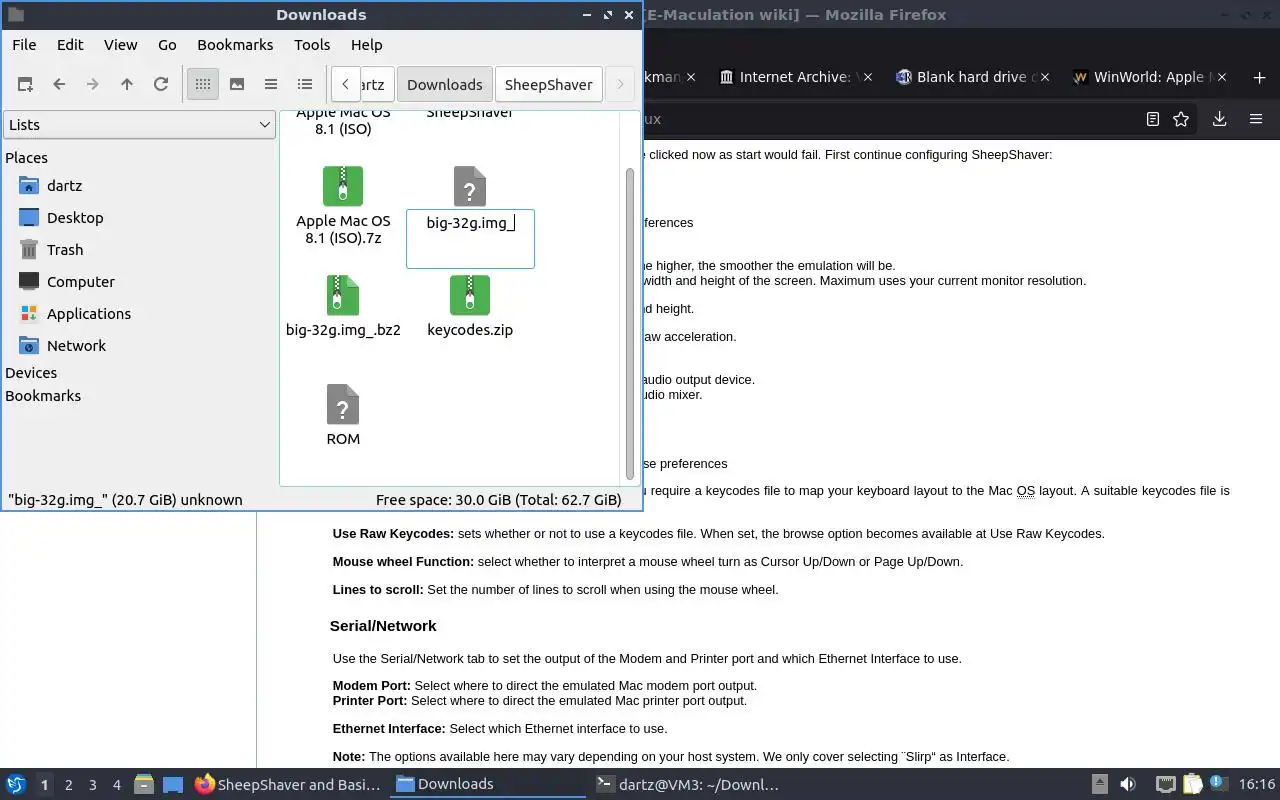Switch to detailed list view mode

(x=305, y=85)
